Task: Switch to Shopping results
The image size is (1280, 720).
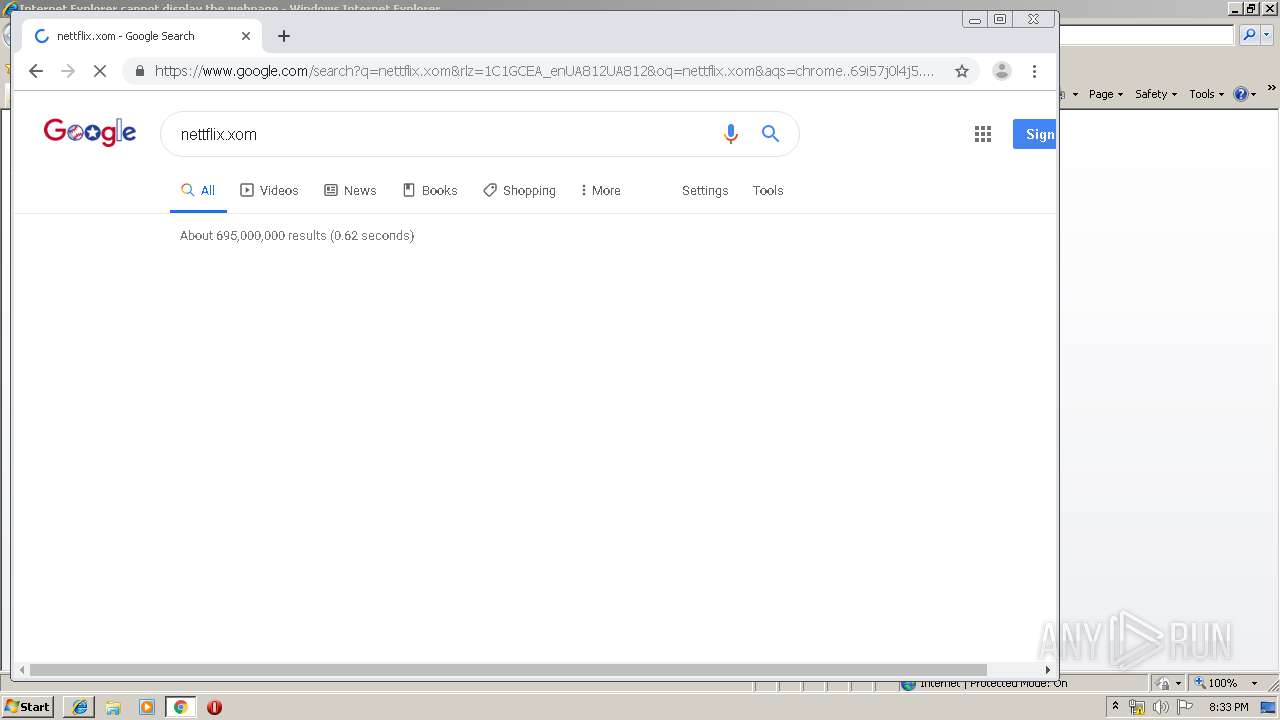Action: (519, 190)
